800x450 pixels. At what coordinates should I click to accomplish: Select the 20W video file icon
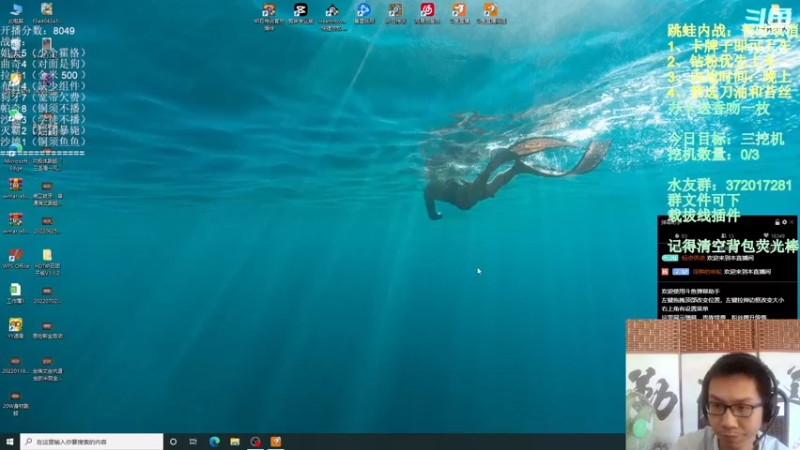[16, 403]
